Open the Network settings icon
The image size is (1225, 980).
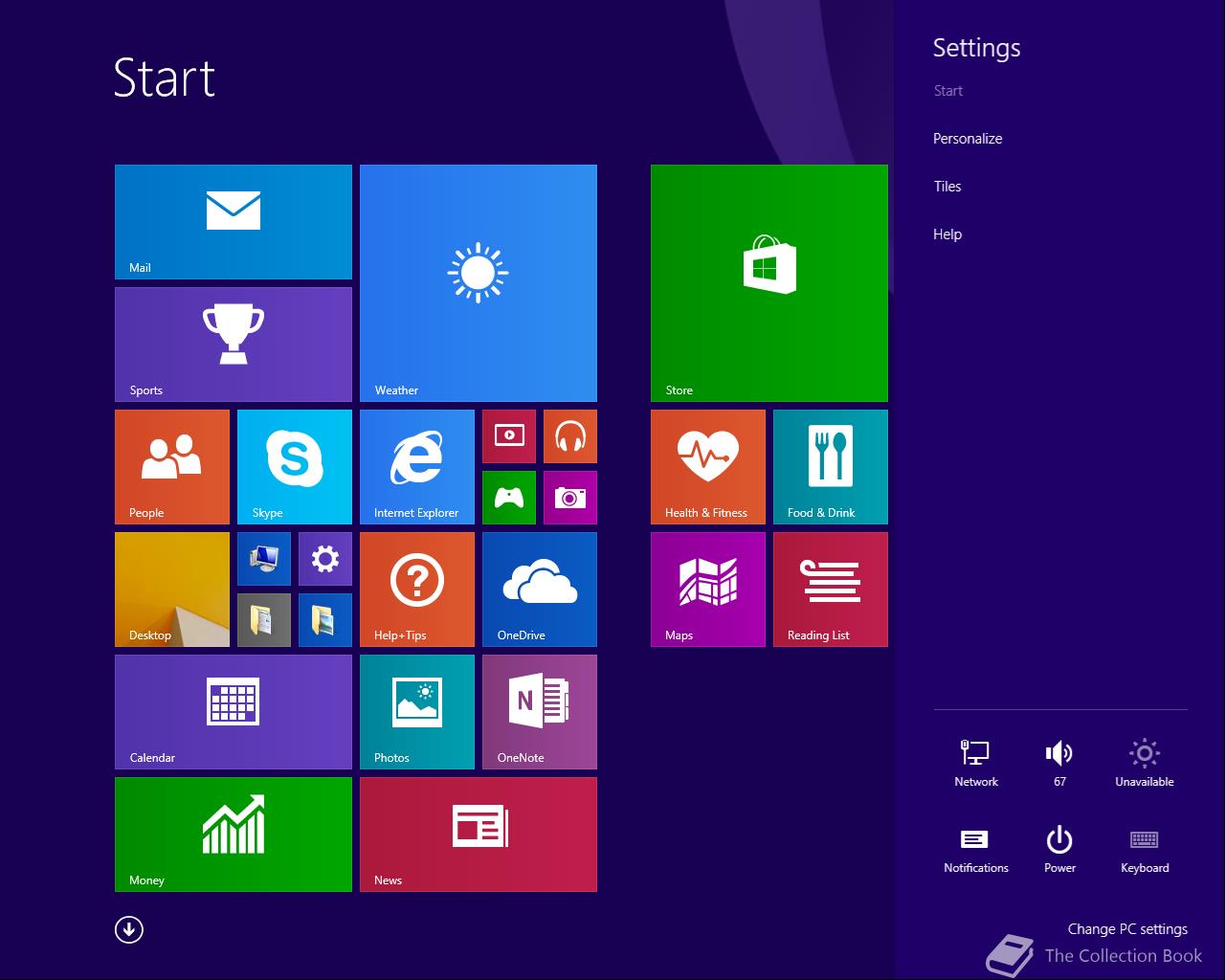pos(976,763)
